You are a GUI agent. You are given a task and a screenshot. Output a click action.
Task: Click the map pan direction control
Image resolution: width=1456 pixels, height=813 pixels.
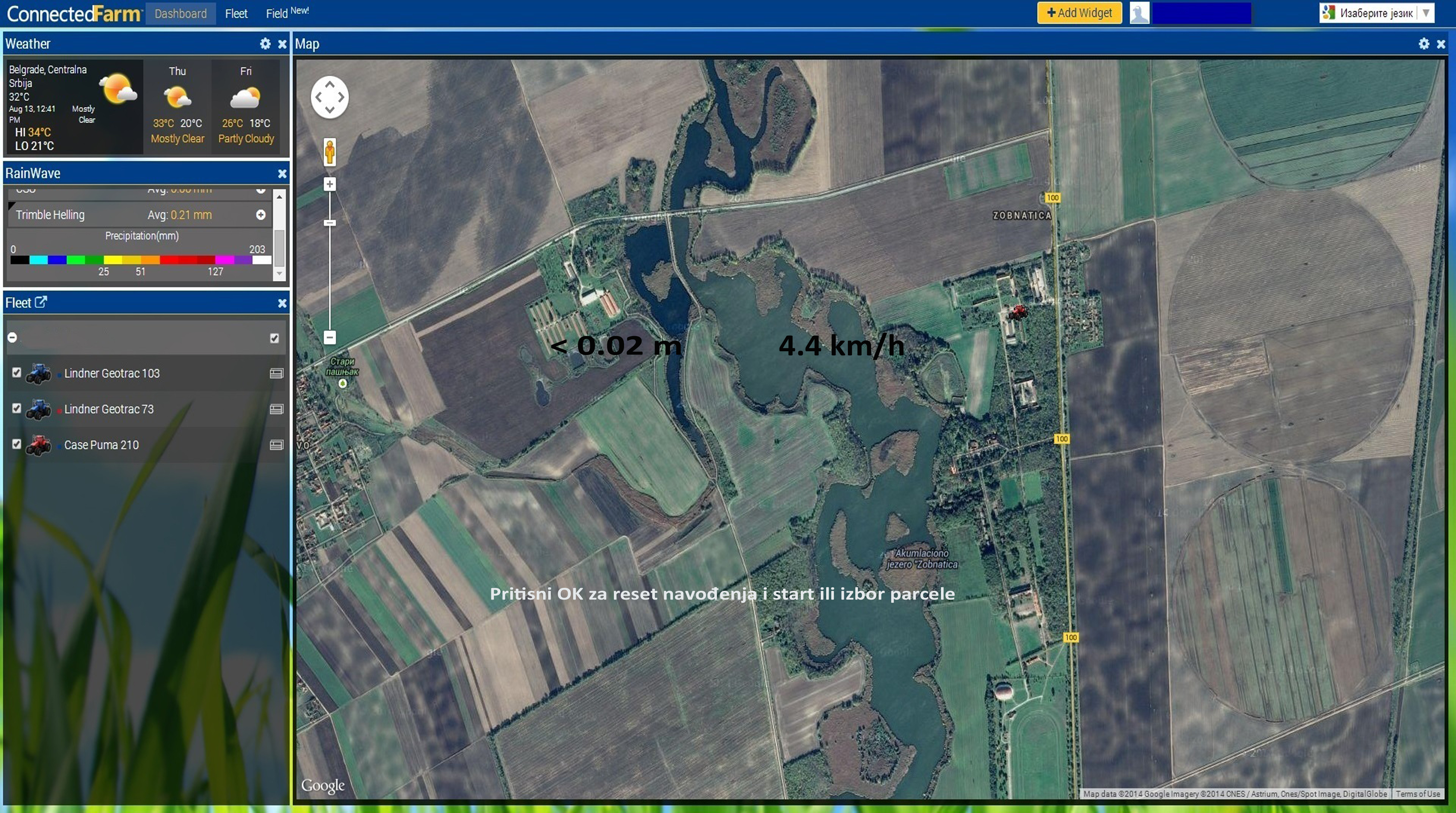(329, 97)
